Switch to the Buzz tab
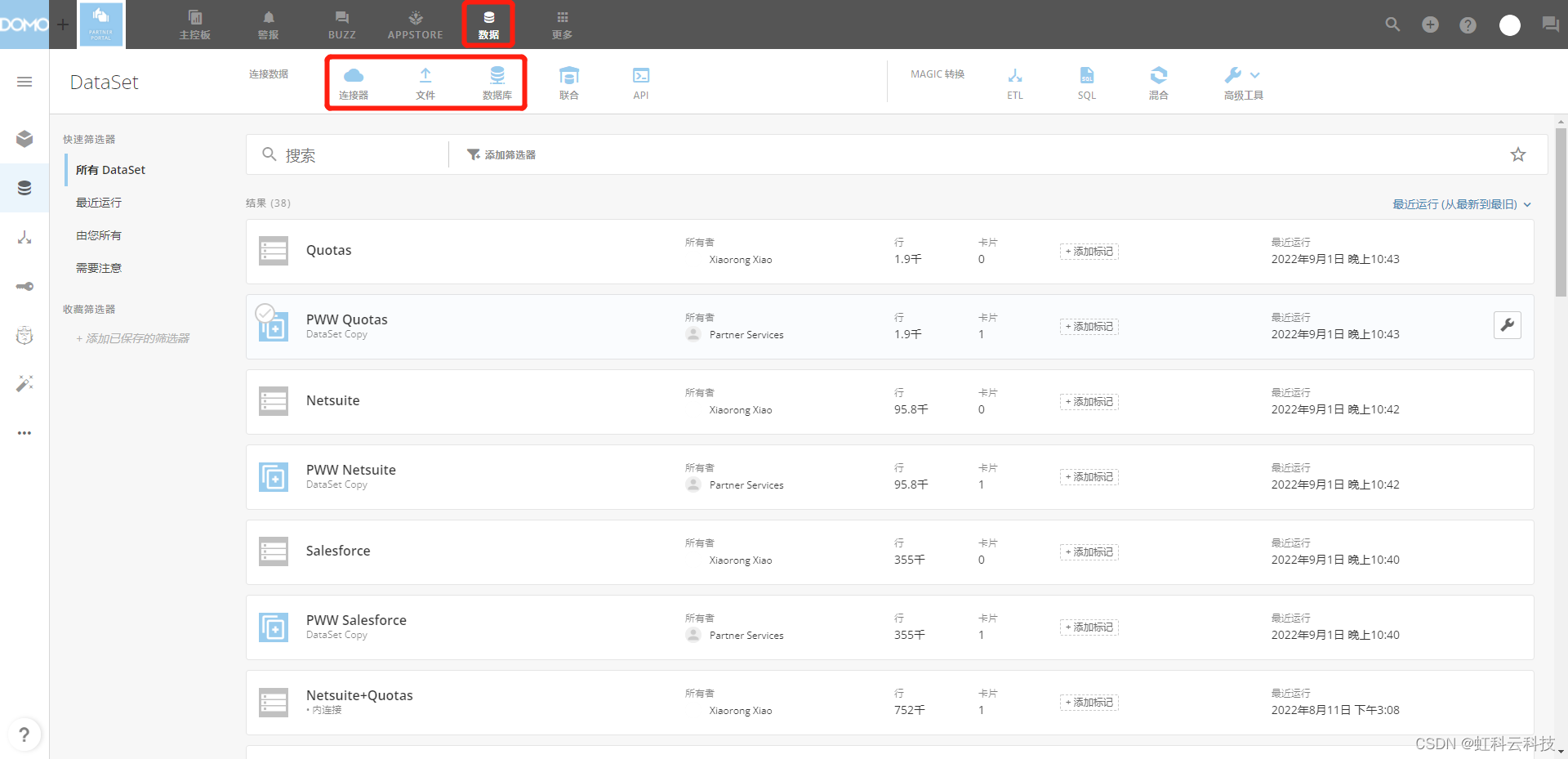 point(342,25)
